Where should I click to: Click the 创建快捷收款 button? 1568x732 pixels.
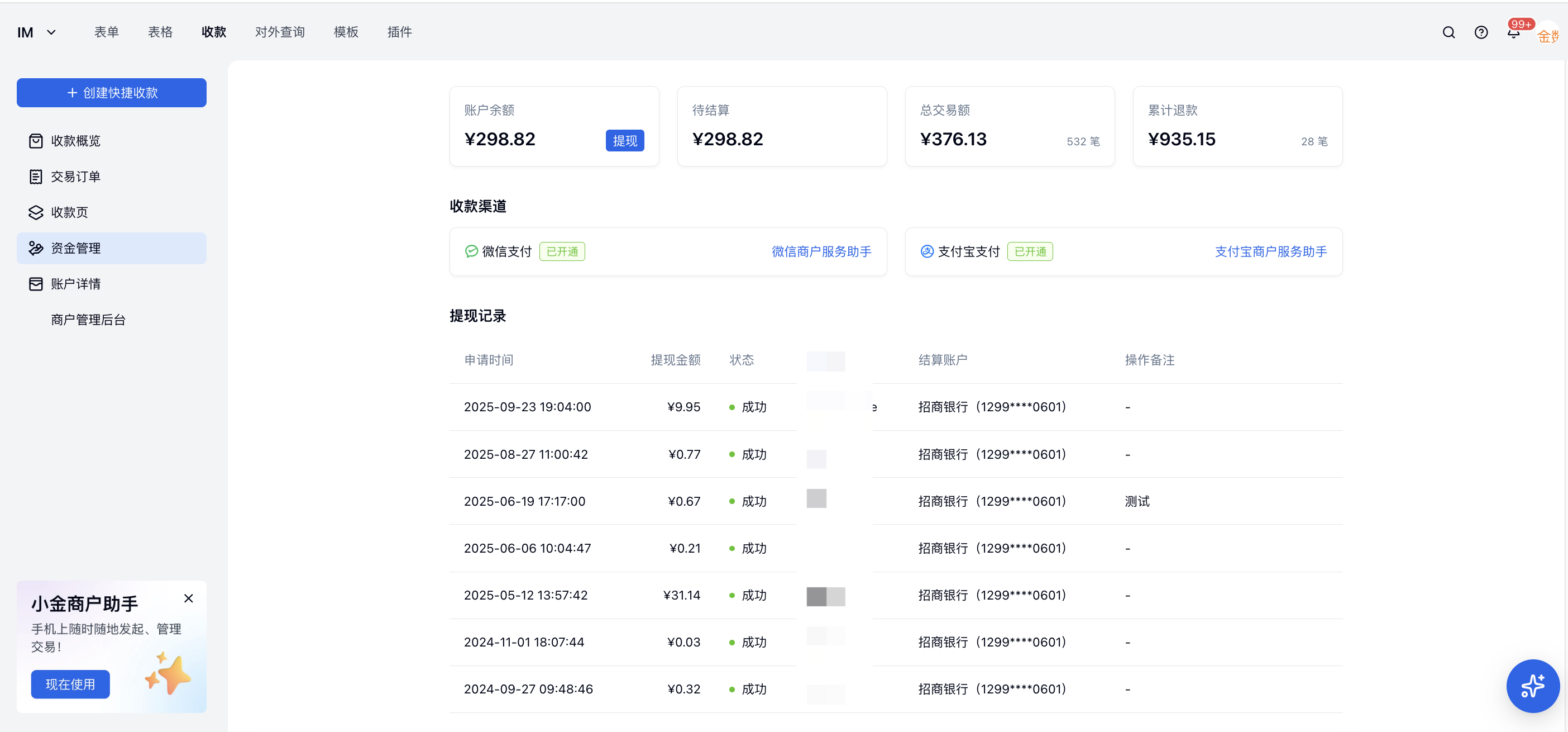coord(111,93)
